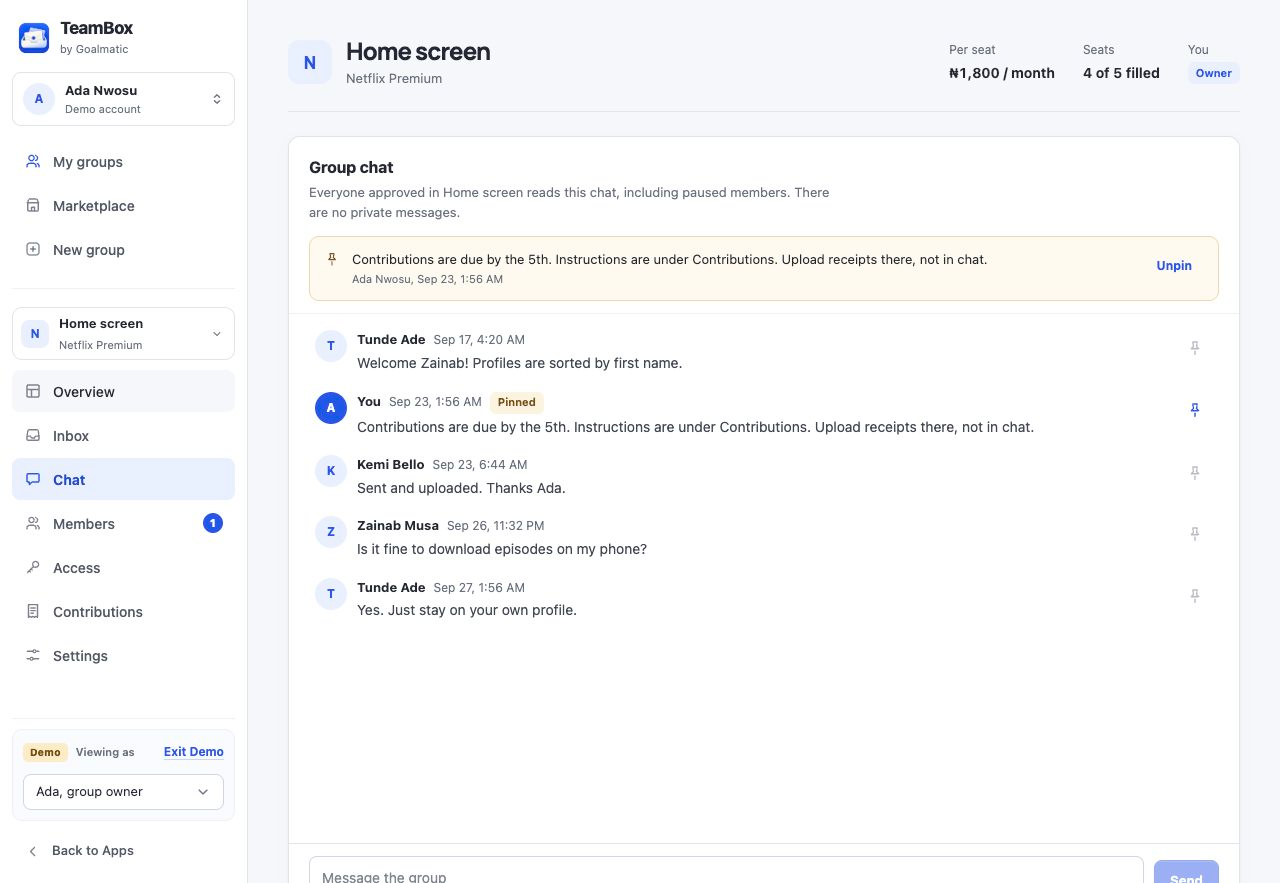Toggle pin on your Sep 23 message

(x=1194, y=410)
